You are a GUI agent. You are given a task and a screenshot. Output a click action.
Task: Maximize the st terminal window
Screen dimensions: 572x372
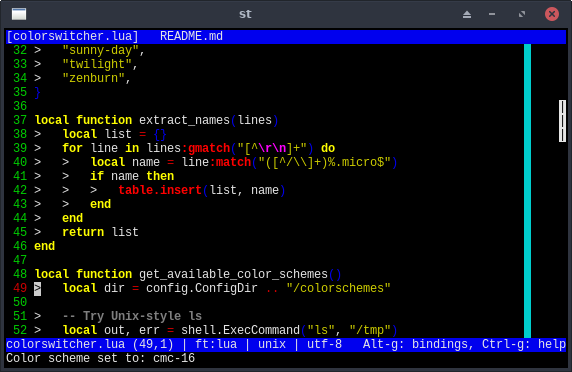pyautogui.click(x=522, y=14)
